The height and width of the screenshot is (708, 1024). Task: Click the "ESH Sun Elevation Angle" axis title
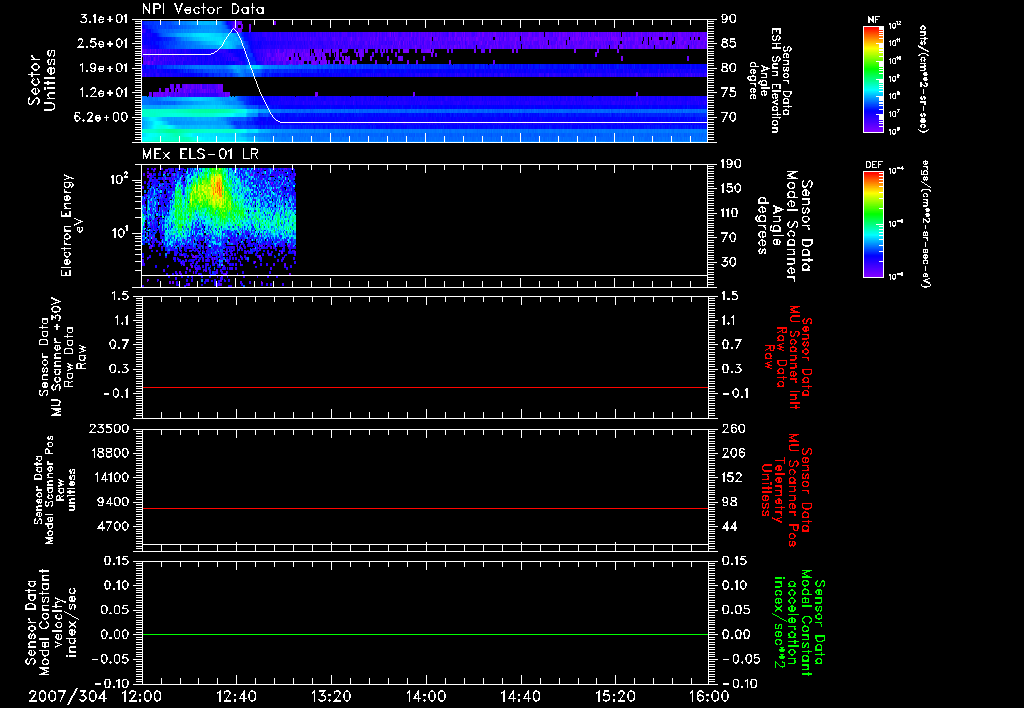pyautogui.click(x=771, y=80)
